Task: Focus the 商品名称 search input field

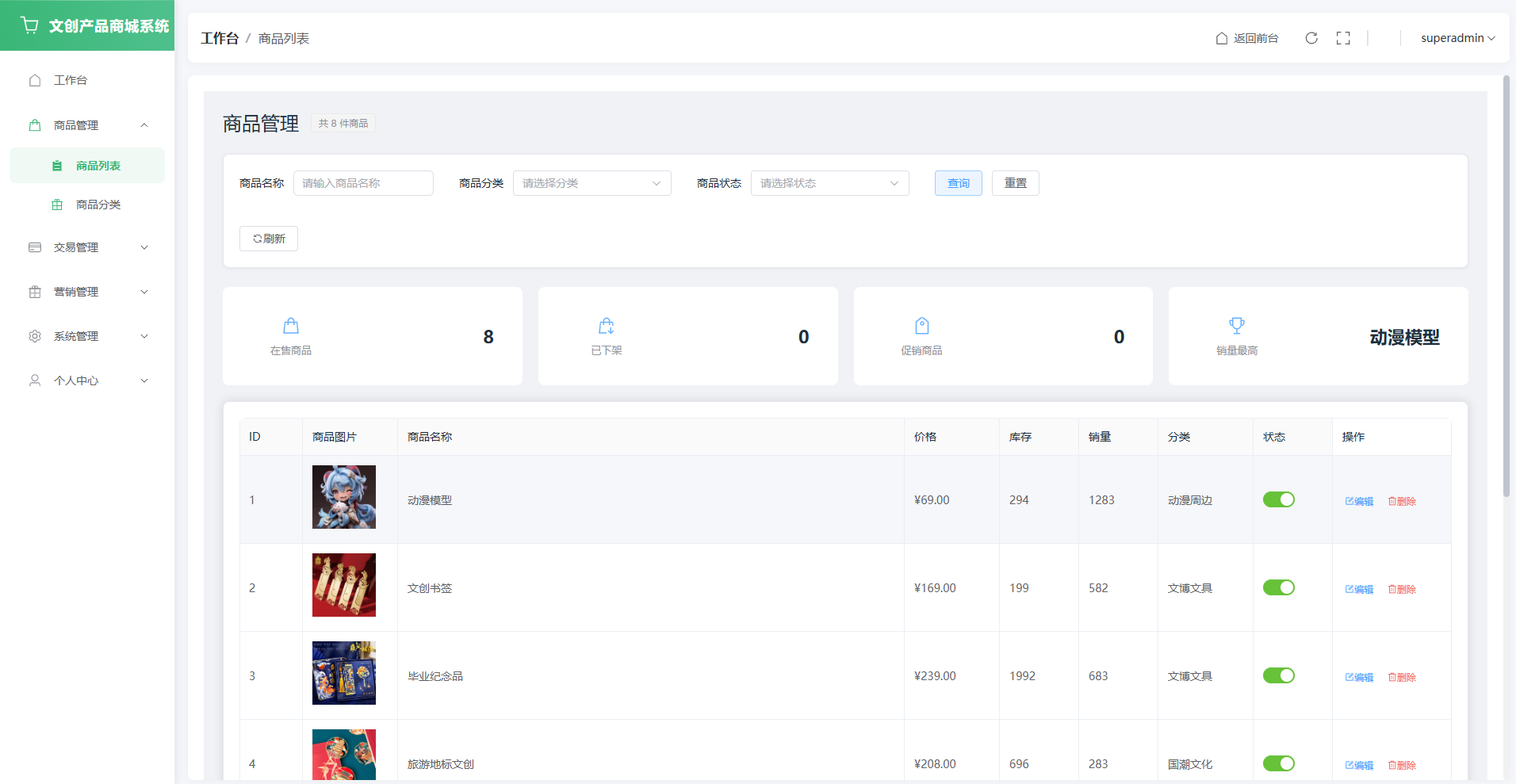Action: tap(363, 183)
